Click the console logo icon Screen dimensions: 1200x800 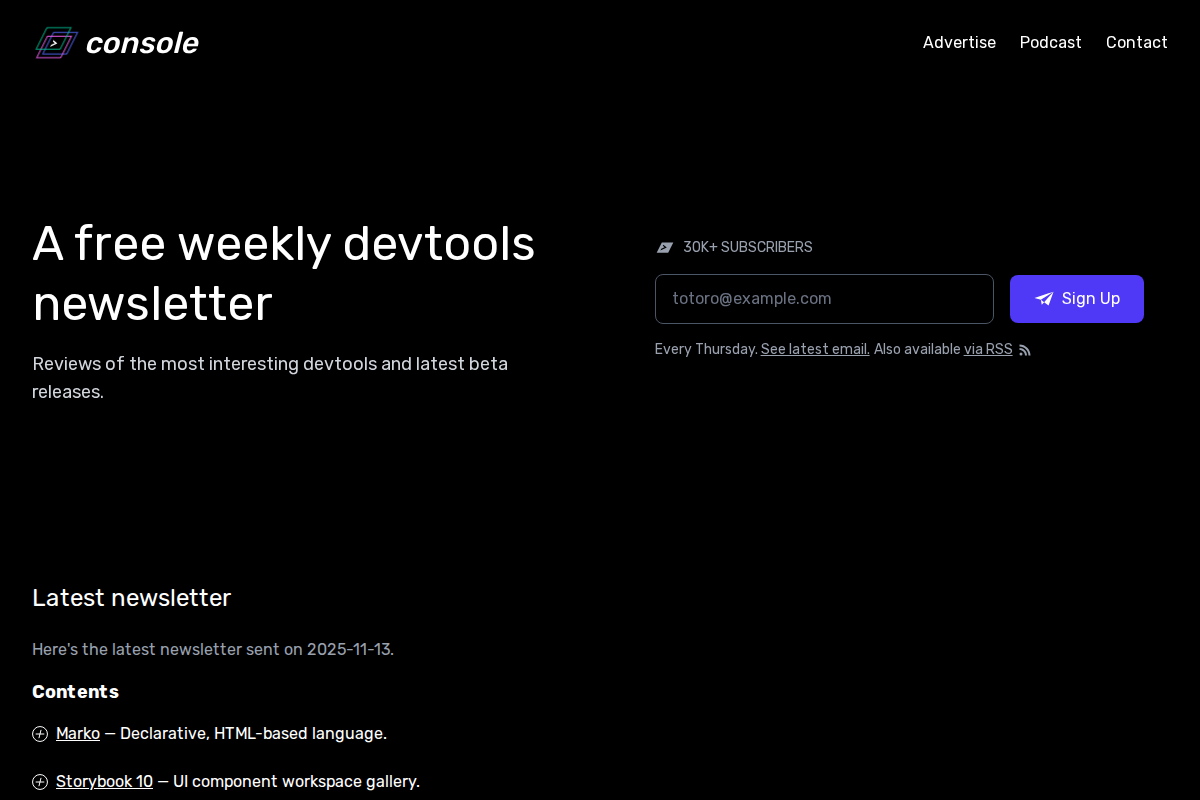[56, 43]
